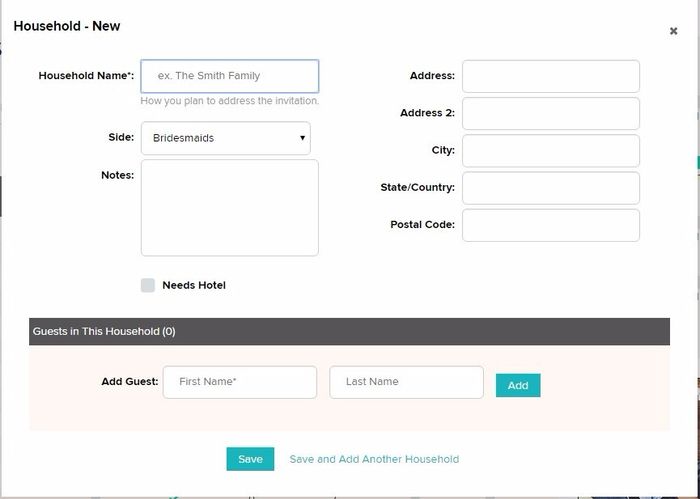Click the guest First Name field
700x499 pixels.
tap(239, 382)
